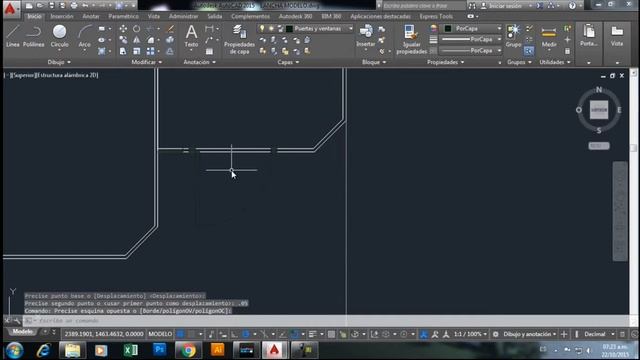
Task: Expand the Anotación panel
Action: coord(200,62)
